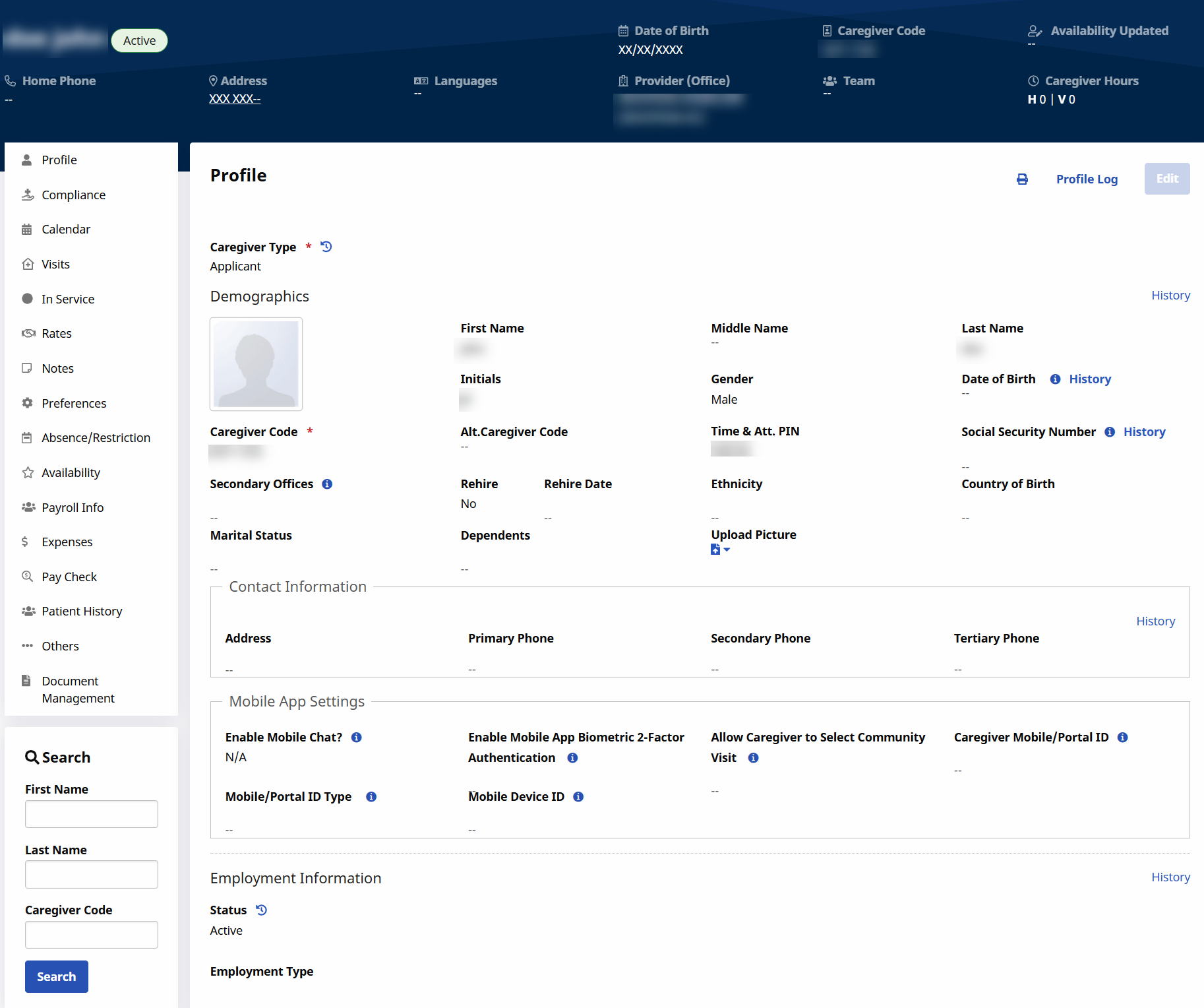Click the caregiver profile photo placeholder
This screenshot has width=1204, height=1008.
[x=256, y=364]
